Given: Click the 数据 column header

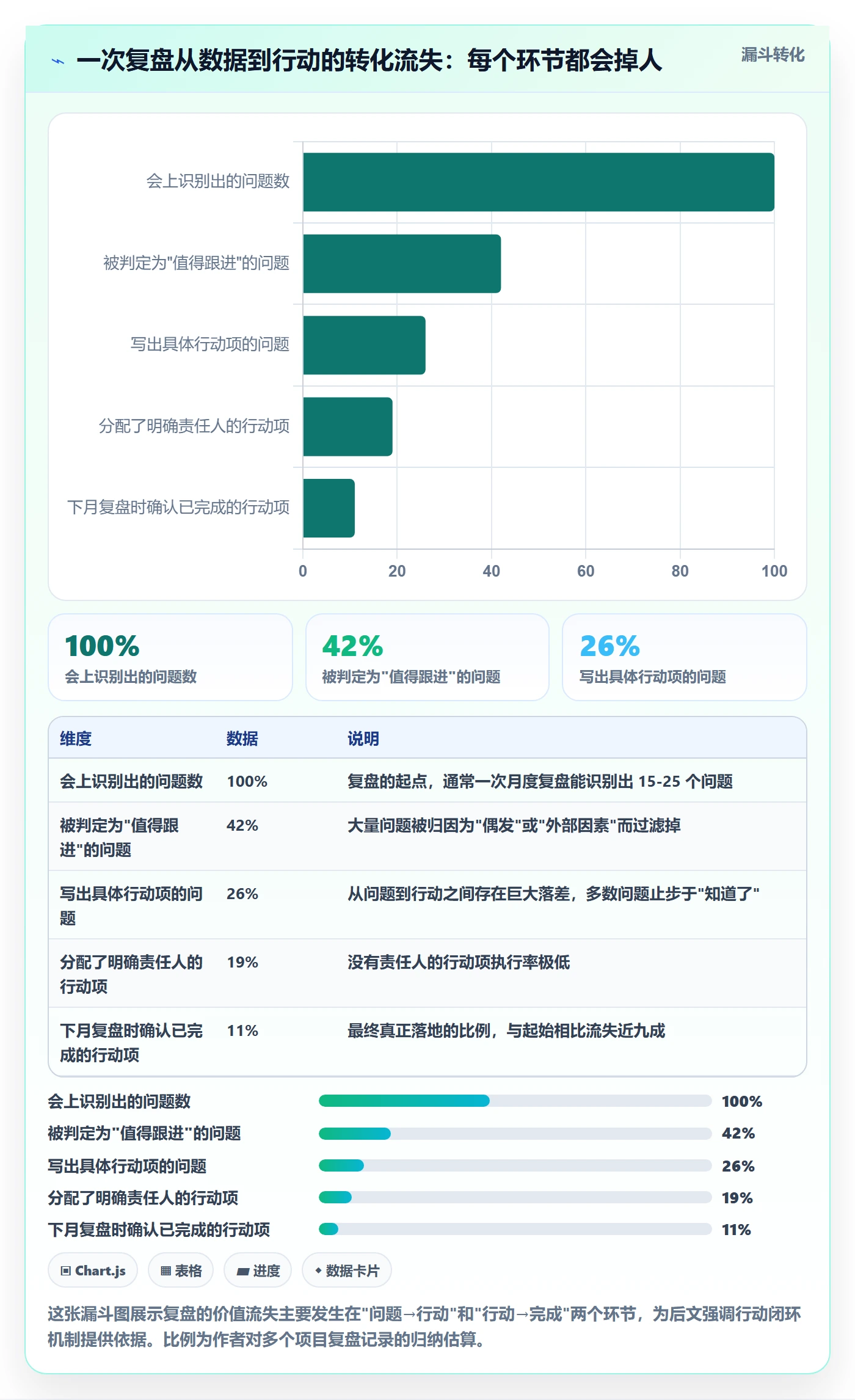Looking at the screenshot, I should 242,738.
